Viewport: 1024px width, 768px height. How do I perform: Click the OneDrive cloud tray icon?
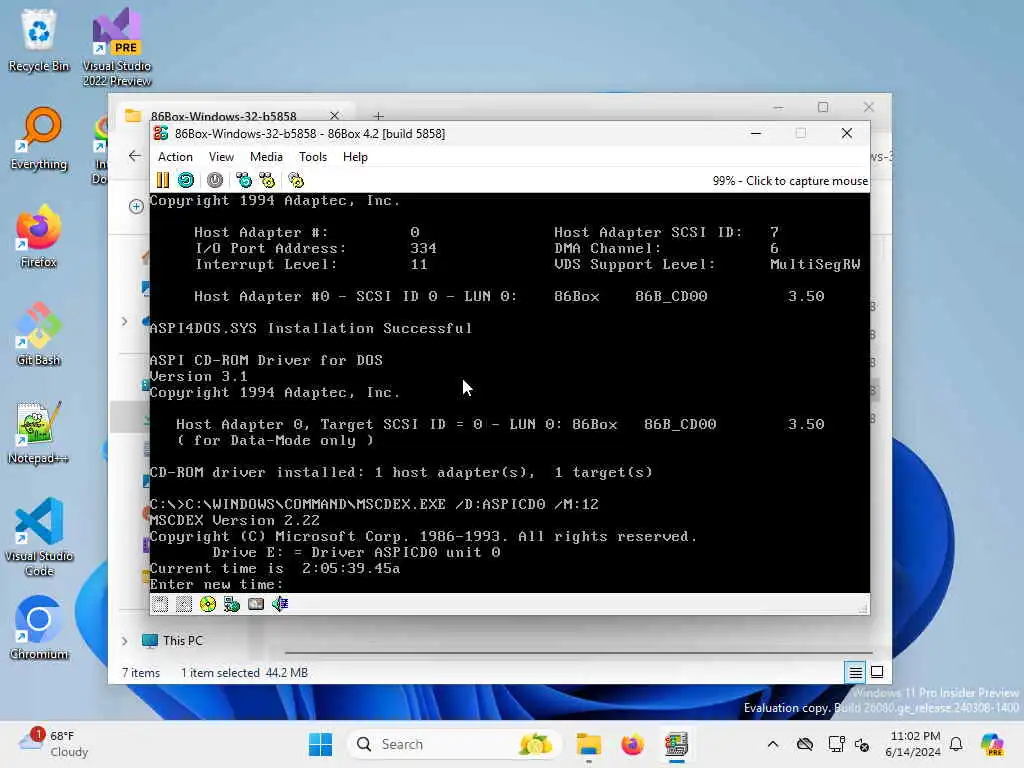[805, 744]
